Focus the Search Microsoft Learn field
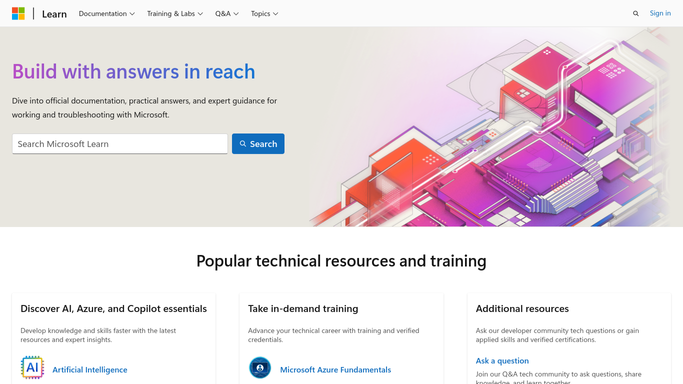Viewport: 683px width, 384px height. 120,144
